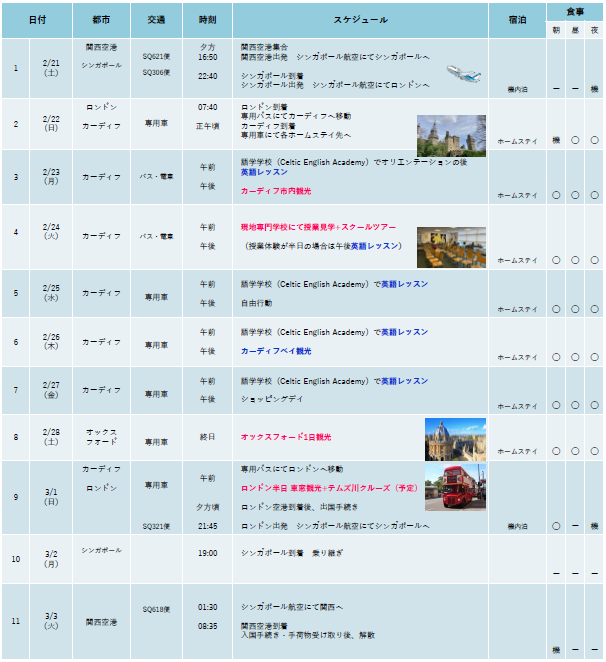Viewport: 606px width, 662px height.
Task: Click the 時刻 column header
Action: pyautogui.click(x=207, y=20)
